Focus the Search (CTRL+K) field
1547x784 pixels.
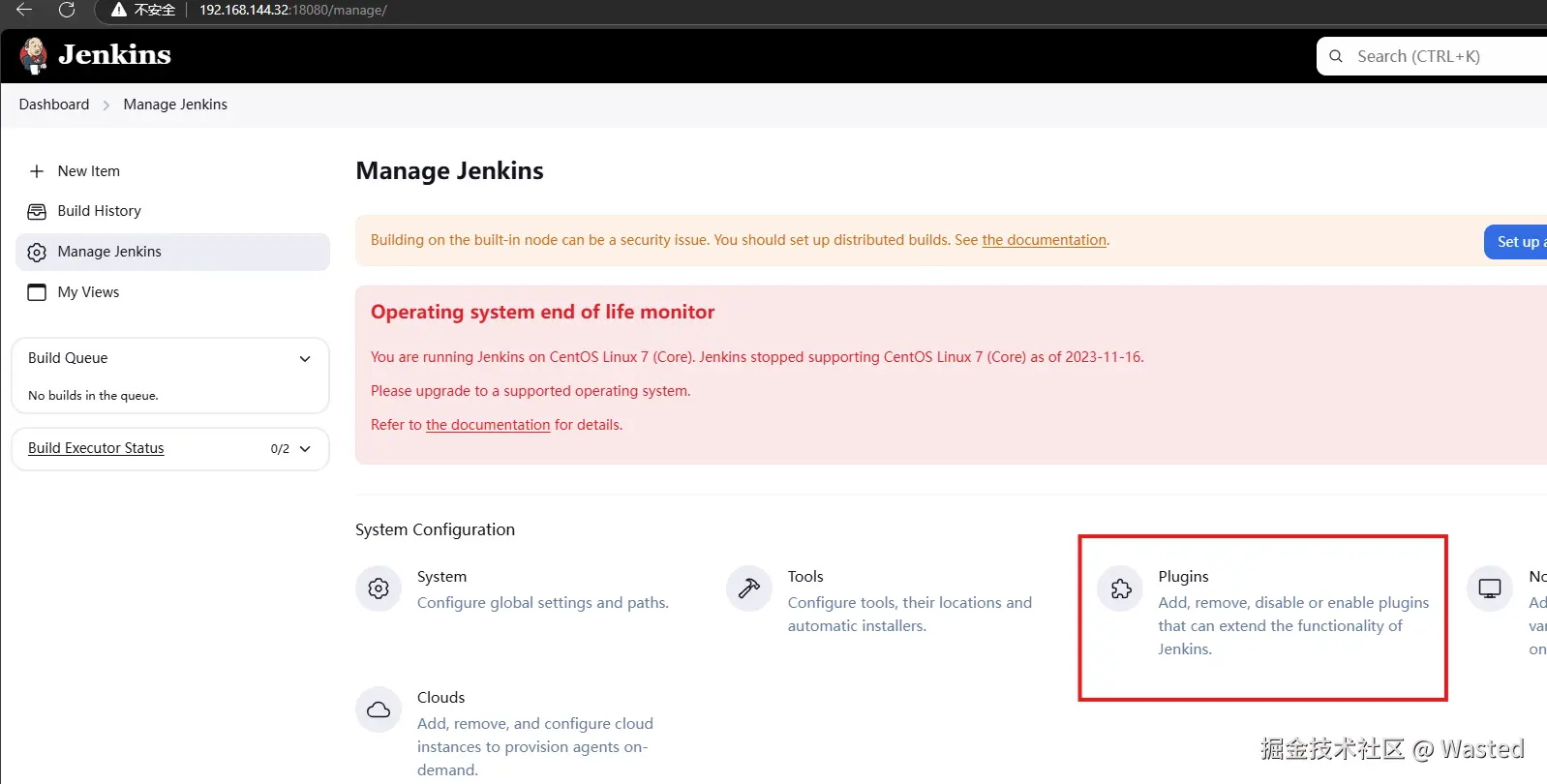[1433, 56]
